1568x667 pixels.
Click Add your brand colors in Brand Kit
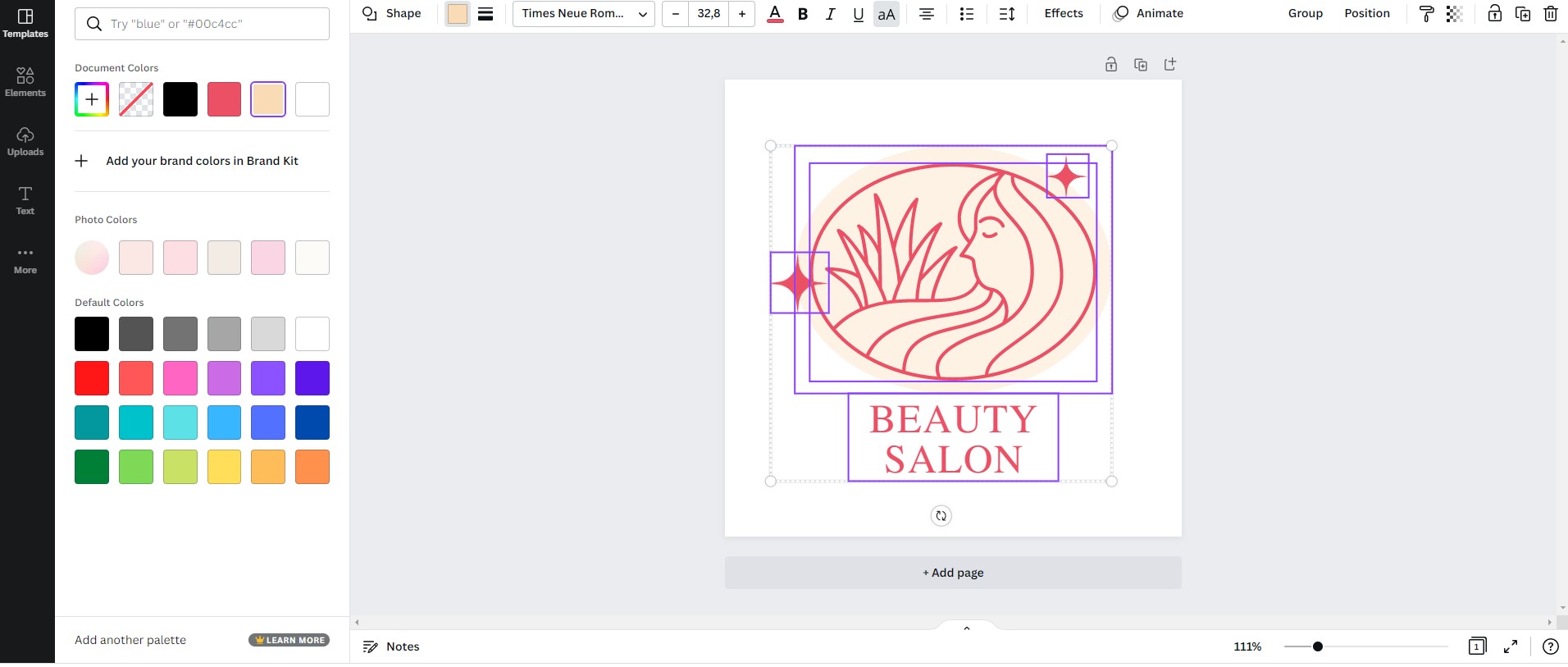pos(201,161)
